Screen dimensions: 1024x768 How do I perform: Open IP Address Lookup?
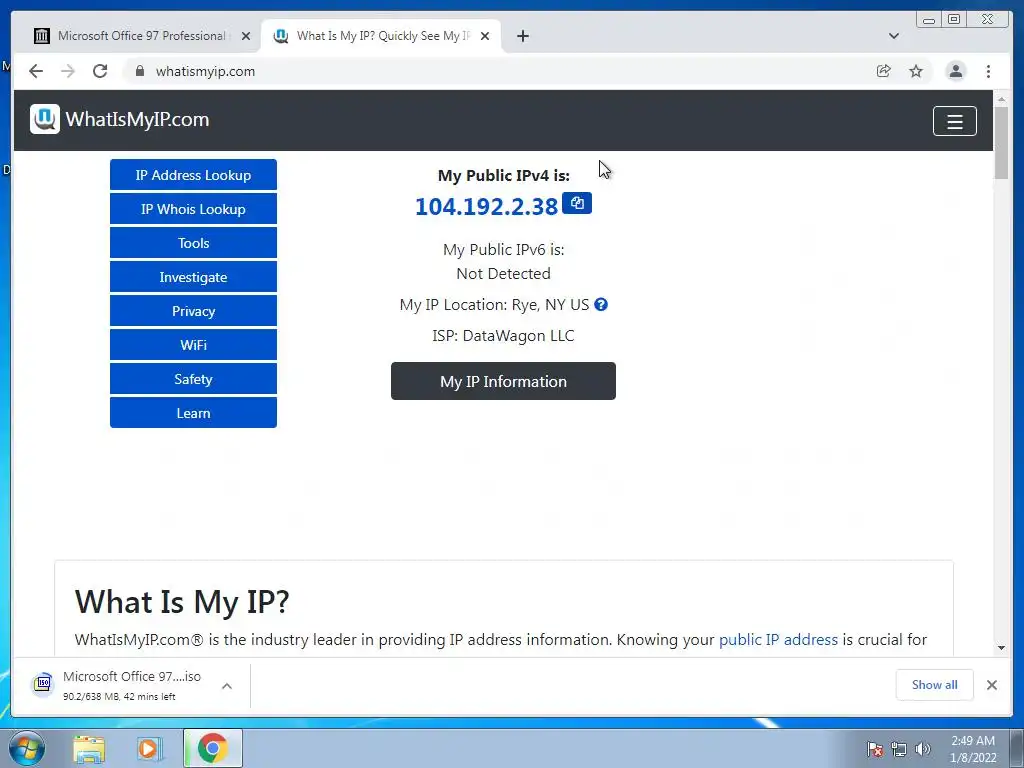(x=193, y=175)
